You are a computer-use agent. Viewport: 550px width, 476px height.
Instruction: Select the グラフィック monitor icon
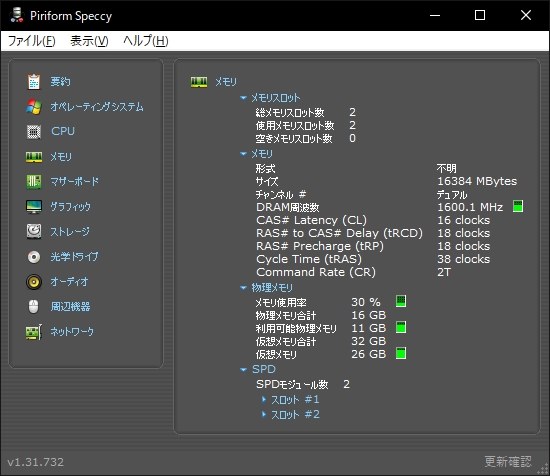pyautogui.click(x=34, y=207)
